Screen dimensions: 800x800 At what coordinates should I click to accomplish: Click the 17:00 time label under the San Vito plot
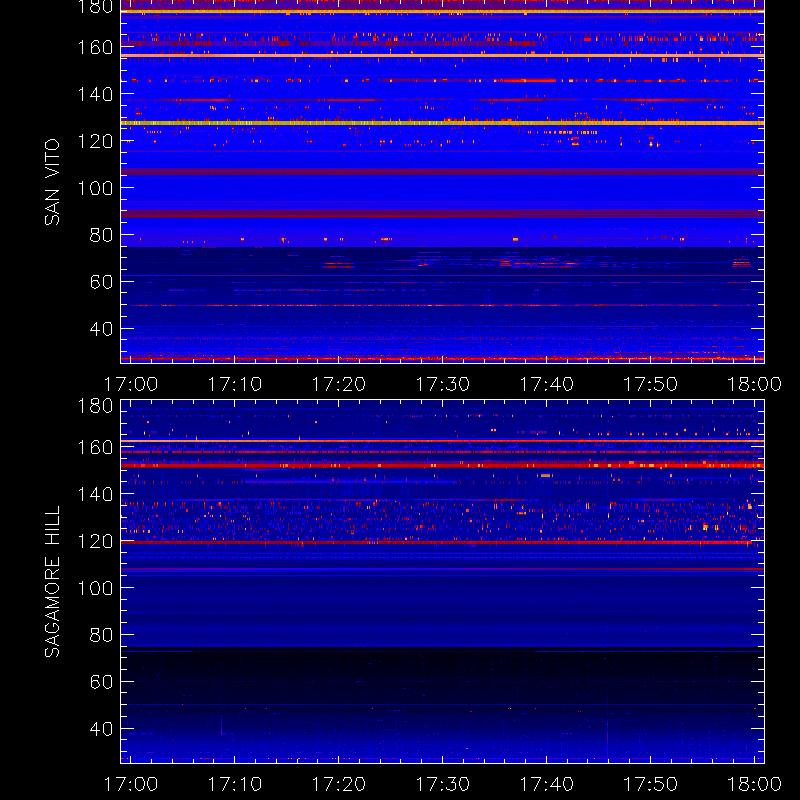(x=131, y=384)
